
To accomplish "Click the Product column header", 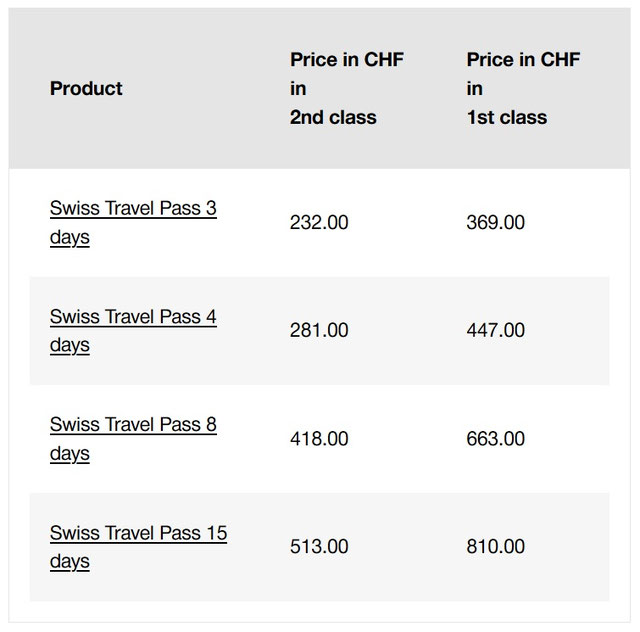I will (86, 88).
